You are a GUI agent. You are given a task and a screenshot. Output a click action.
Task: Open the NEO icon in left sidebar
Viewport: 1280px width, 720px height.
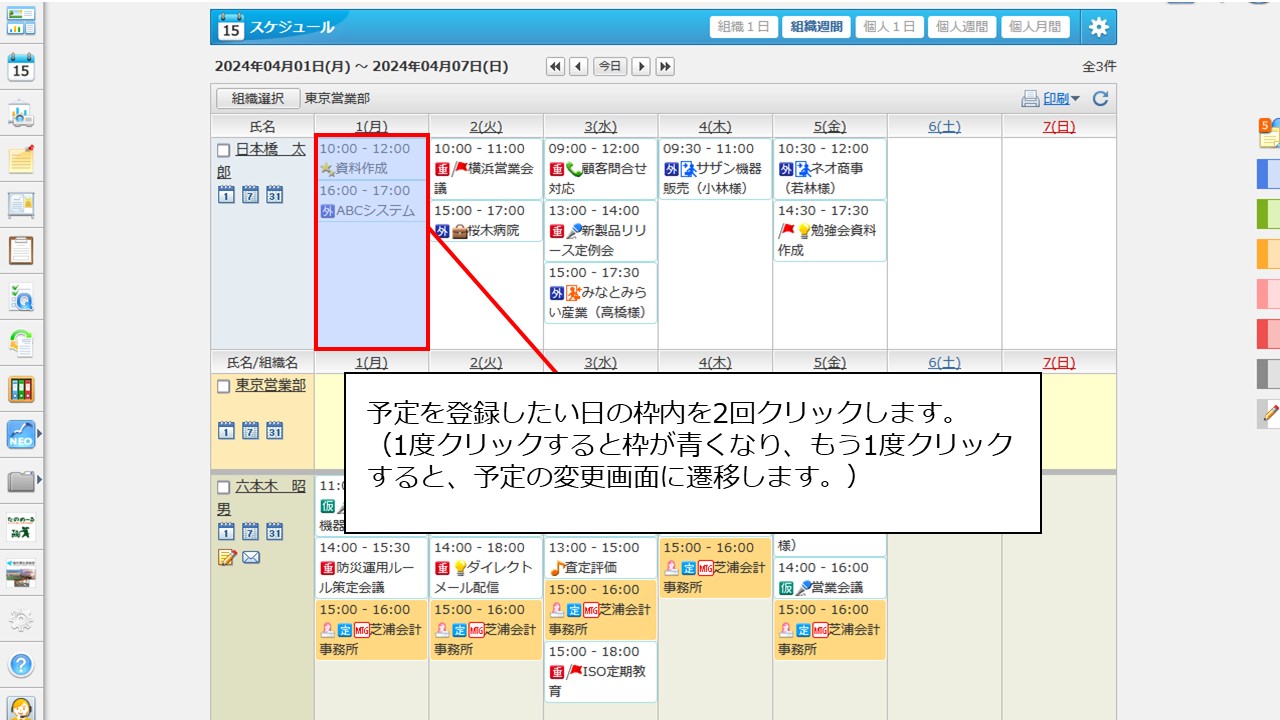(x=21, y=435)
